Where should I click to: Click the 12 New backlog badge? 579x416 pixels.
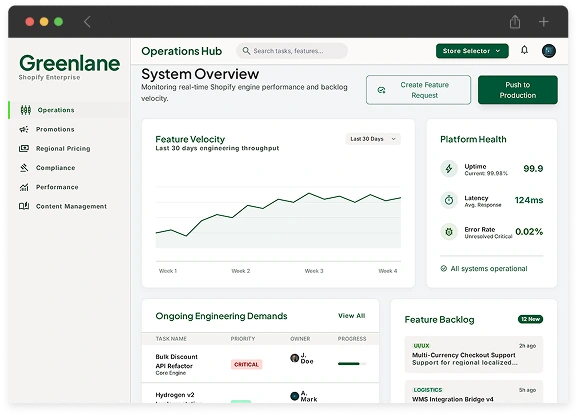(530, 319)
